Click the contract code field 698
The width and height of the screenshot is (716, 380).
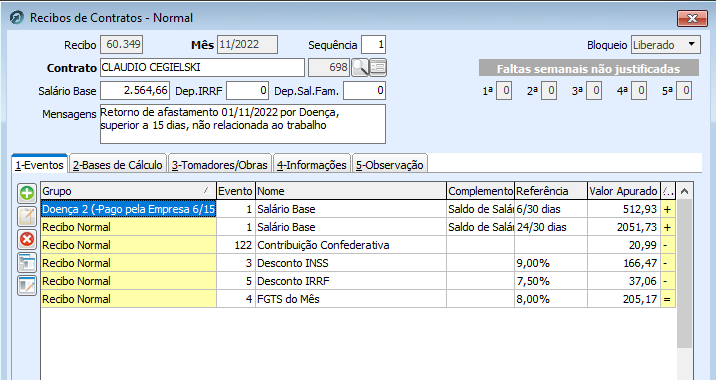pyautogui.click(x=329, y=68)
